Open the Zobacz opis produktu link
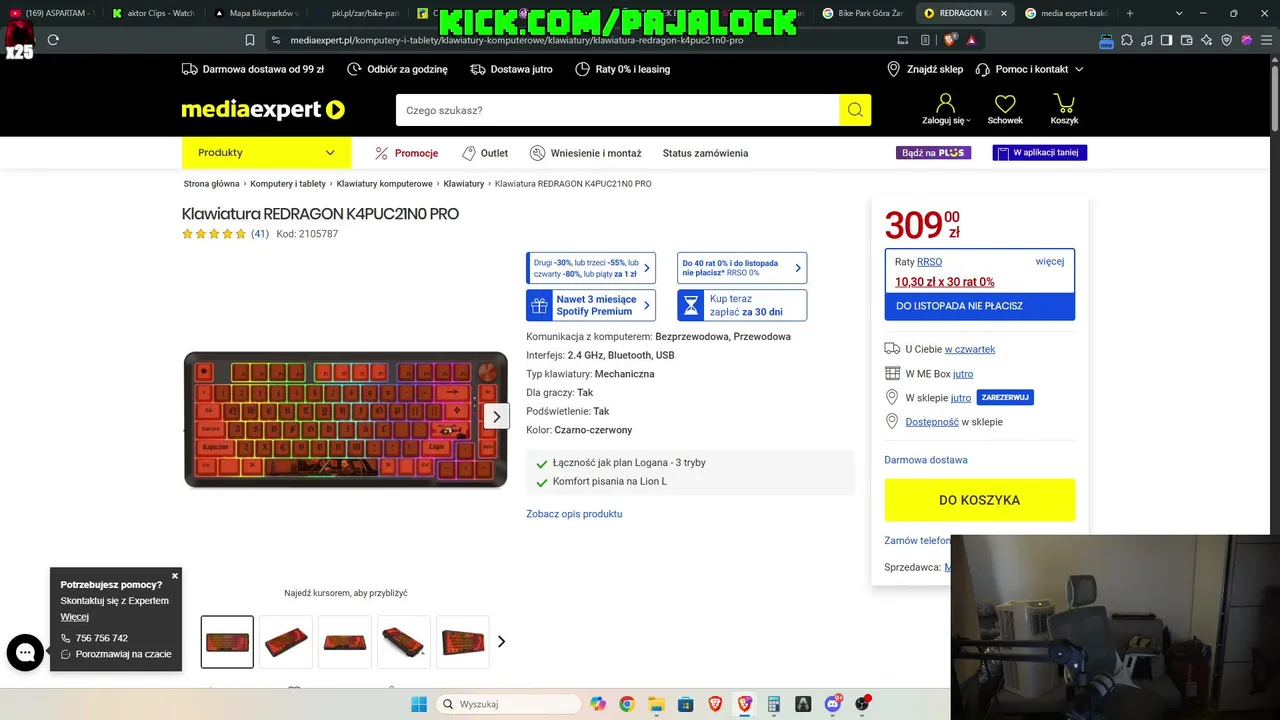This screenshot has width=1280, height=720. point(574,514)
